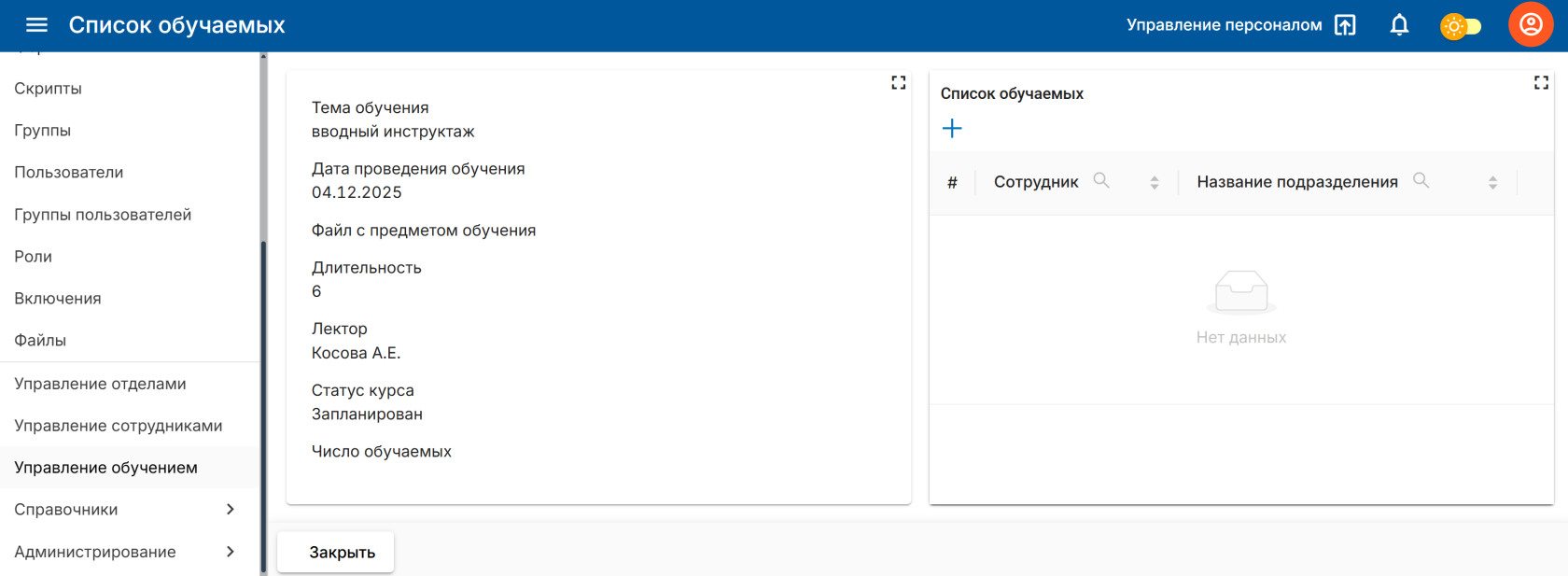
Task: Search by Сотрудник column magnifier icon
Action: [x=1101, y=180]
